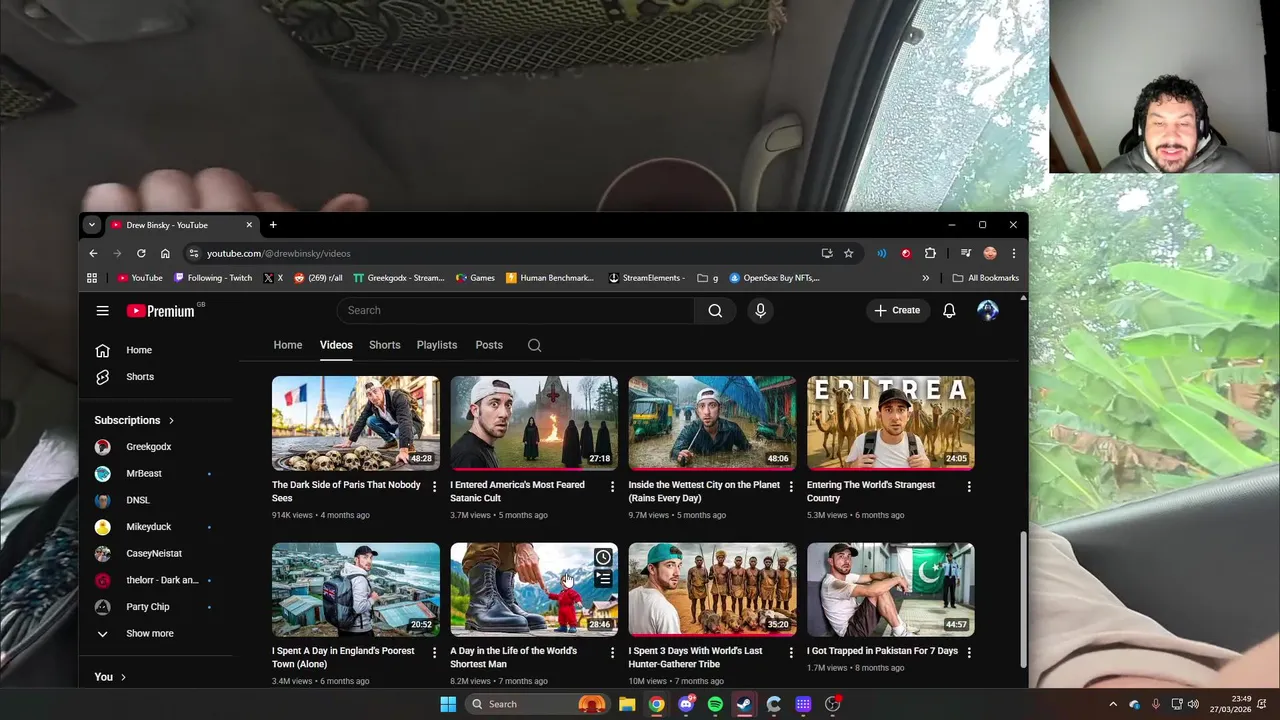Show hidden system tray icons

tap(1112, 704)
